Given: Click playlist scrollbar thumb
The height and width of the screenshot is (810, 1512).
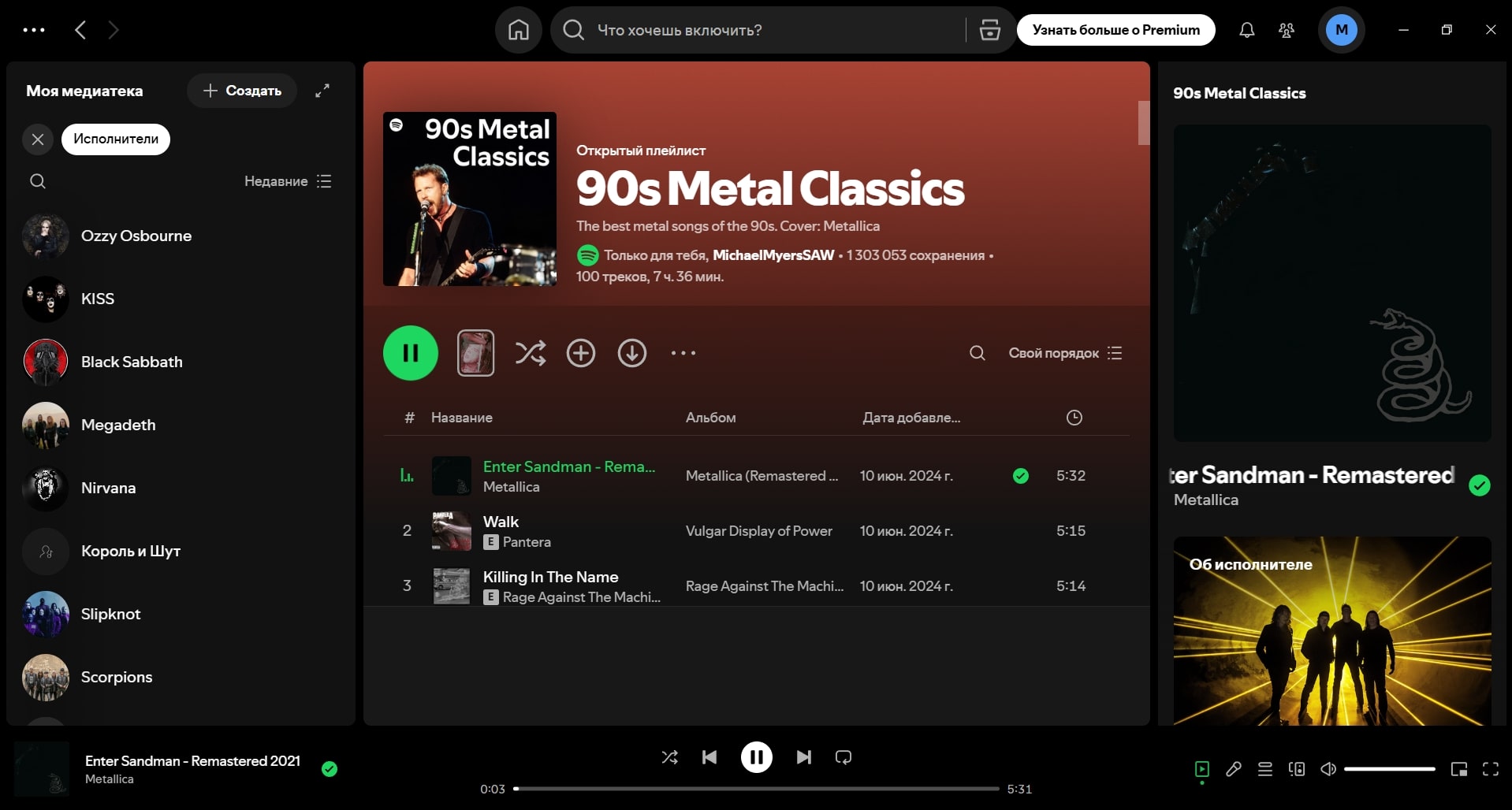Looking at the screenshot, I should point(1143,123).
